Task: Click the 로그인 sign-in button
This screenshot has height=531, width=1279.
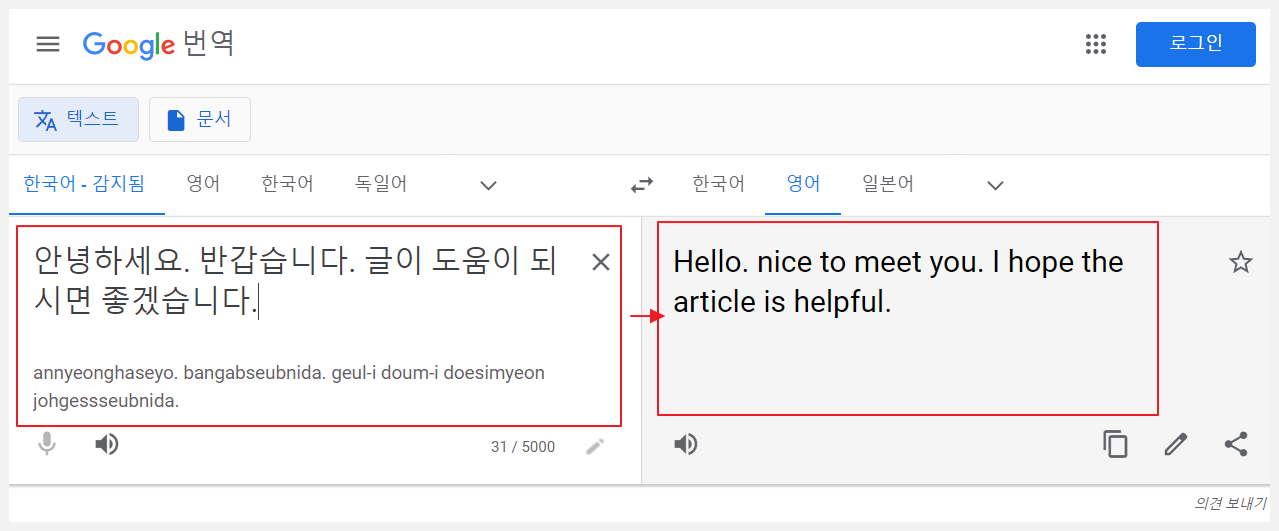Action: [1195, 44]
